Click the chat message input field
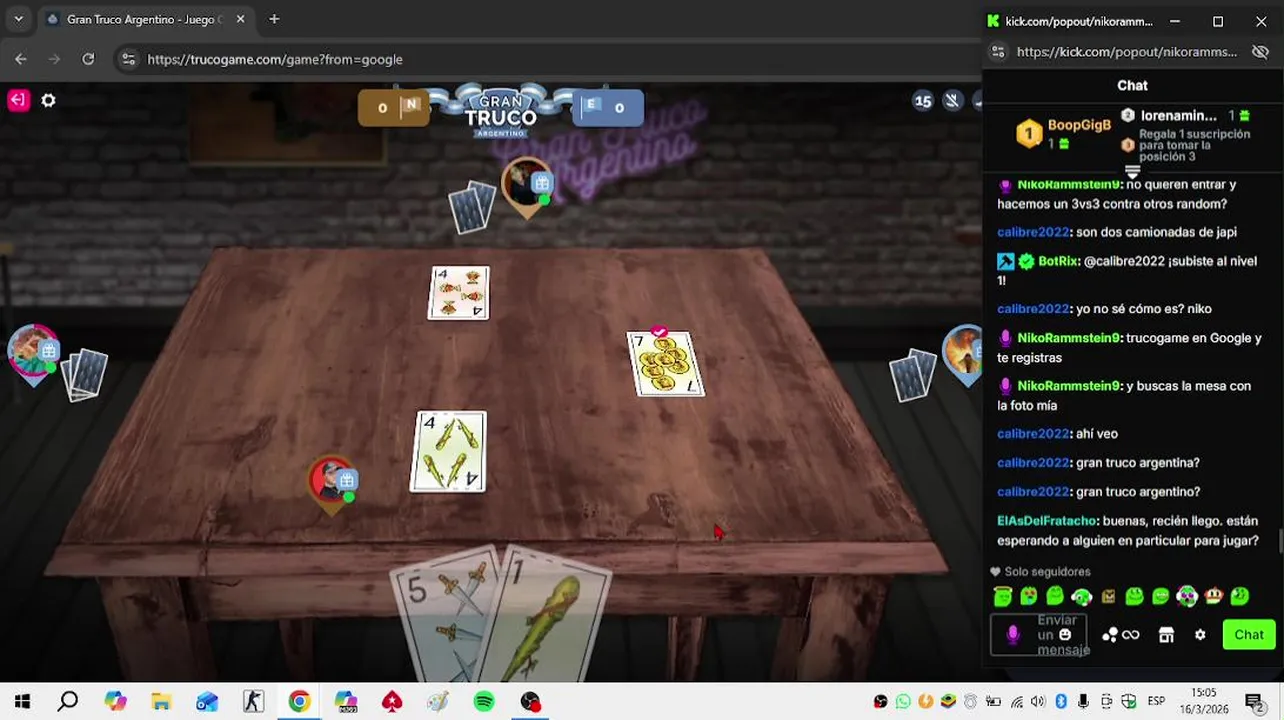The width and height of the screenshot is (1284, 720). pos(1039,635)
